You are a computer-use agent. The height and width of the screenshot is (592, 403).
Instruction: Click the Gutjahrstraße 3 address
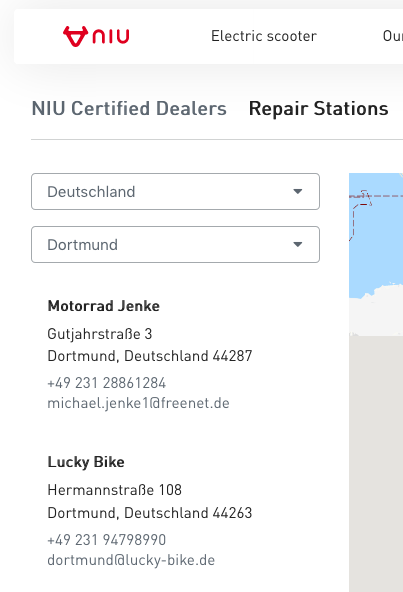[100, 334]
